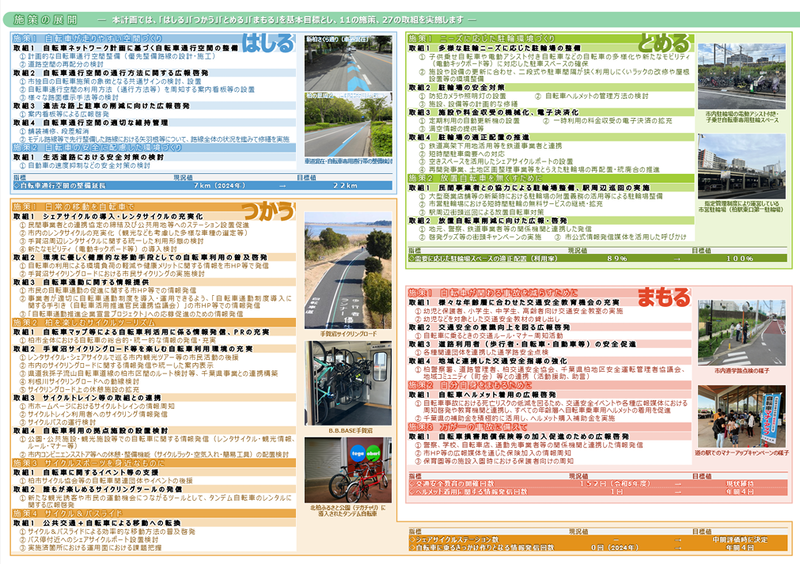Click heading 自転車の安全に配慮した環境づくり
800x564 pixels.
(113, 148)
